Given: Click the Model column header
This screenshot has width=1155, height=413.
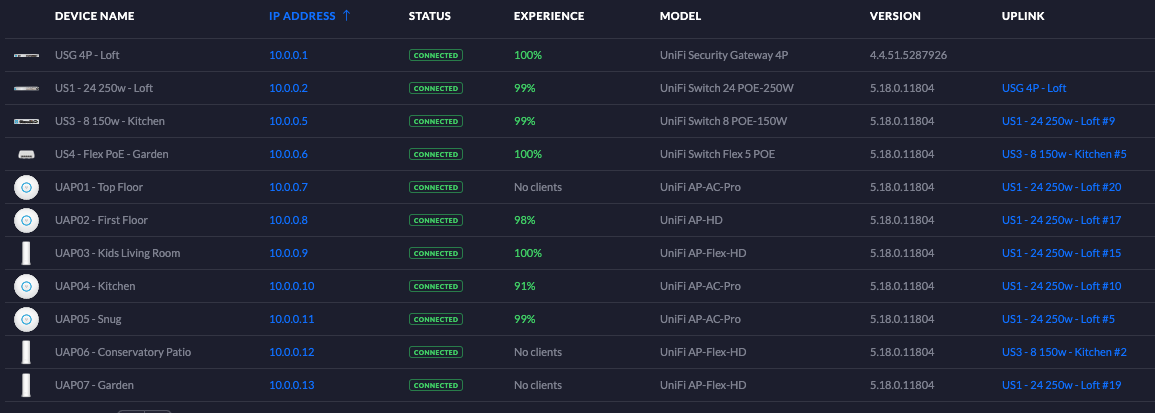Looking at the screenshot, I should (680, 16).
